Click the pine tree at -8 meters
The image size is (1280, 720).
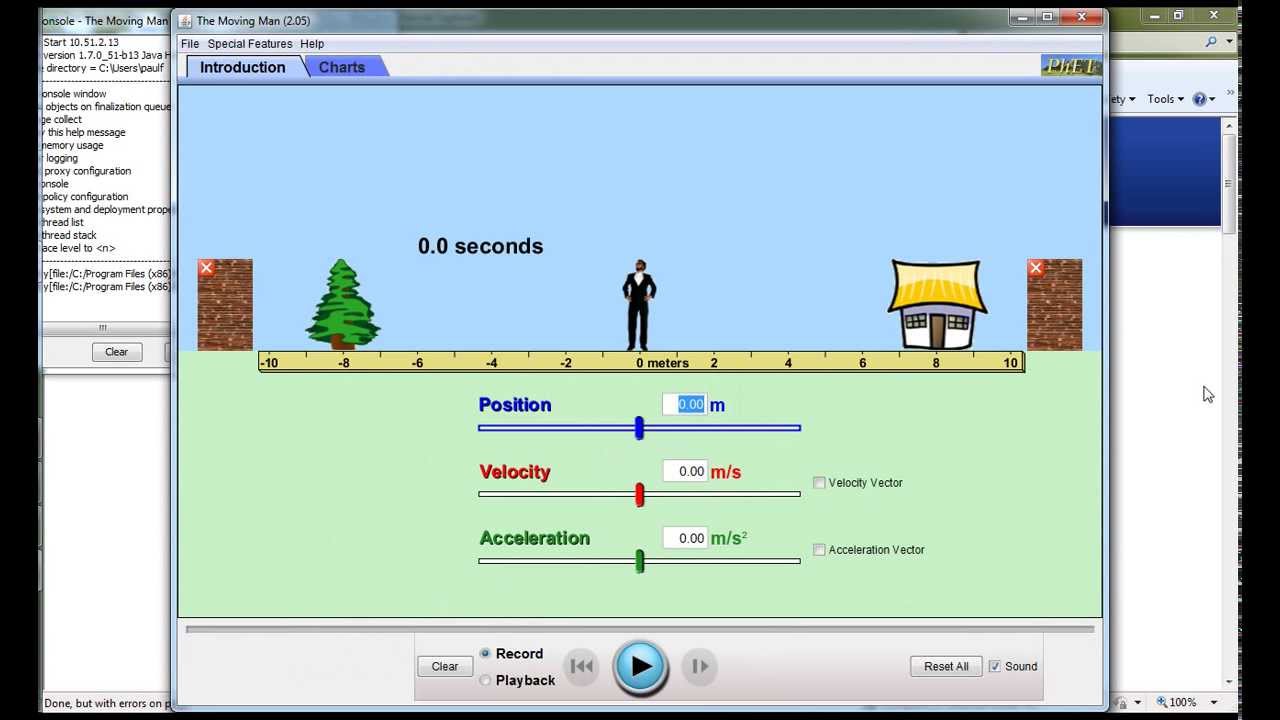[343, 304]
